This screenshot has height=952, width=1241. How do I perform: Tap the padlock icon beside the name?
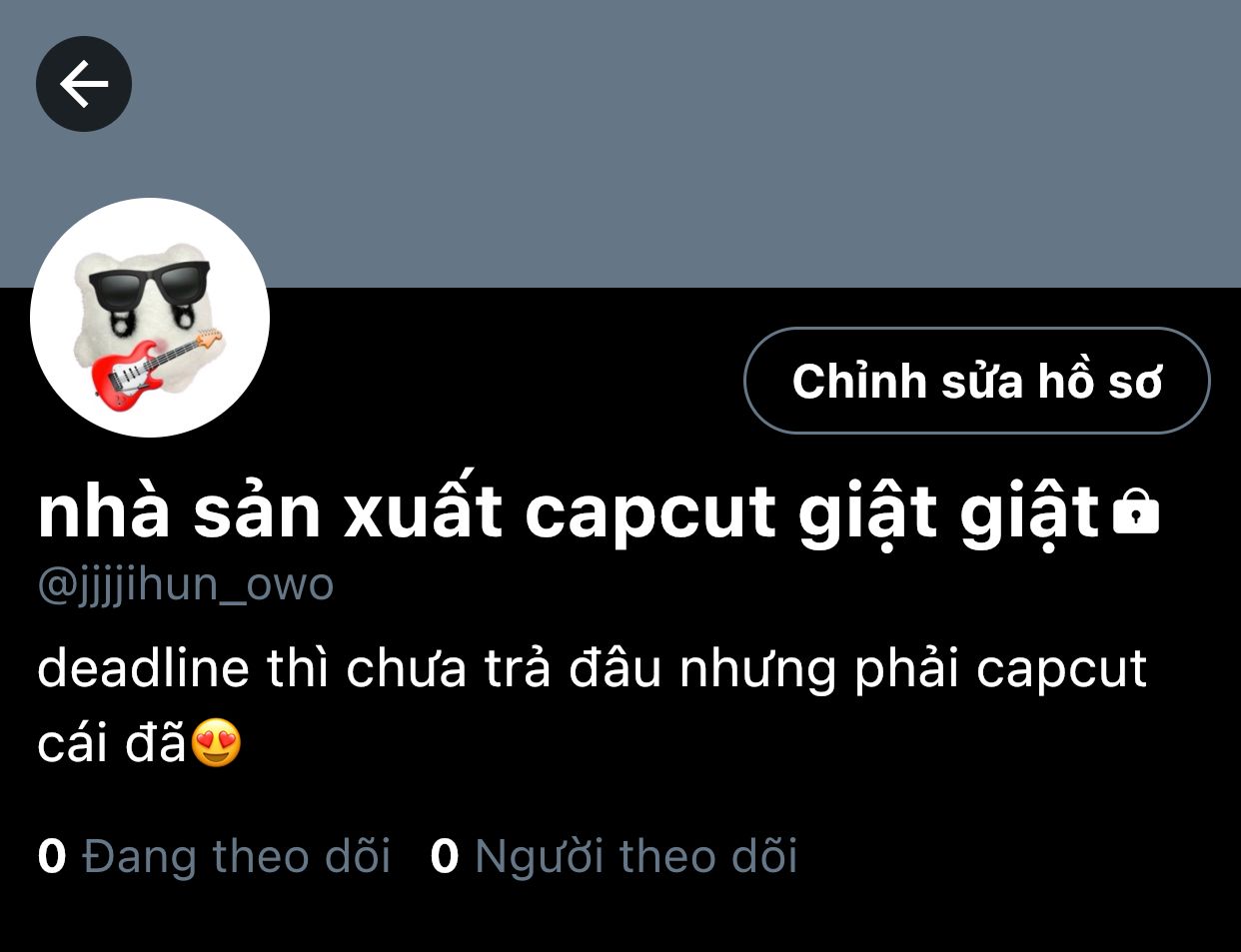coord(1136,510)
